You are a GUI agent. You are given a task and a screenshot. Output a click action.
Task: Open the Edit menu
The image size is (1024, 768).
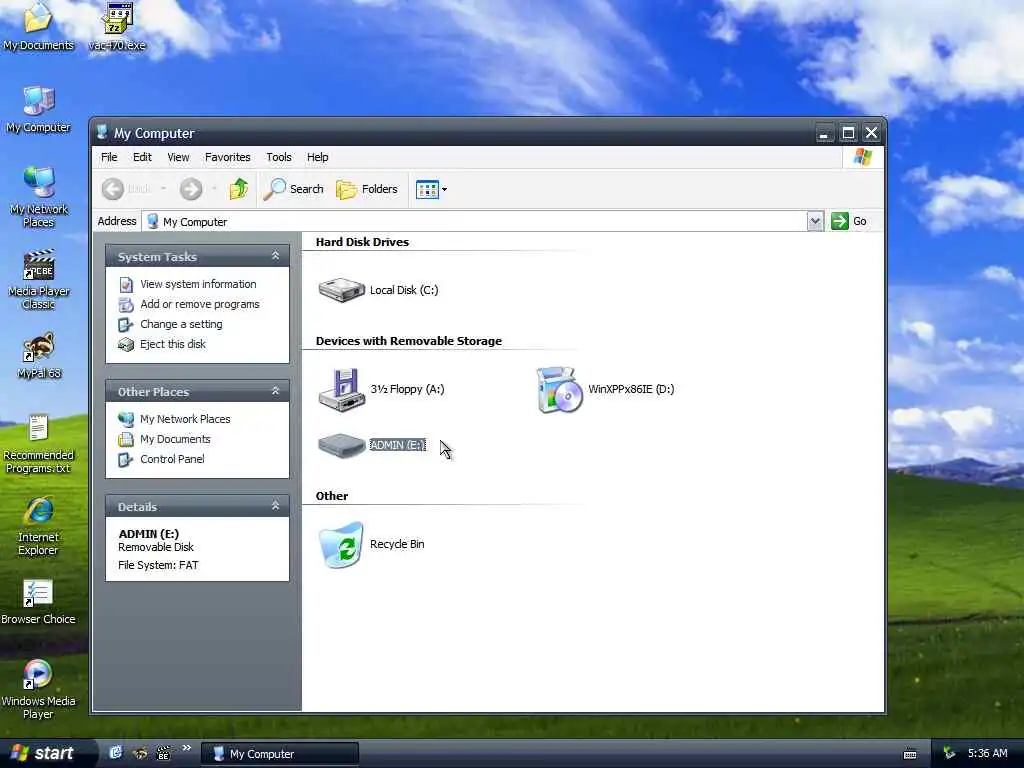click(x=142, y=157)
